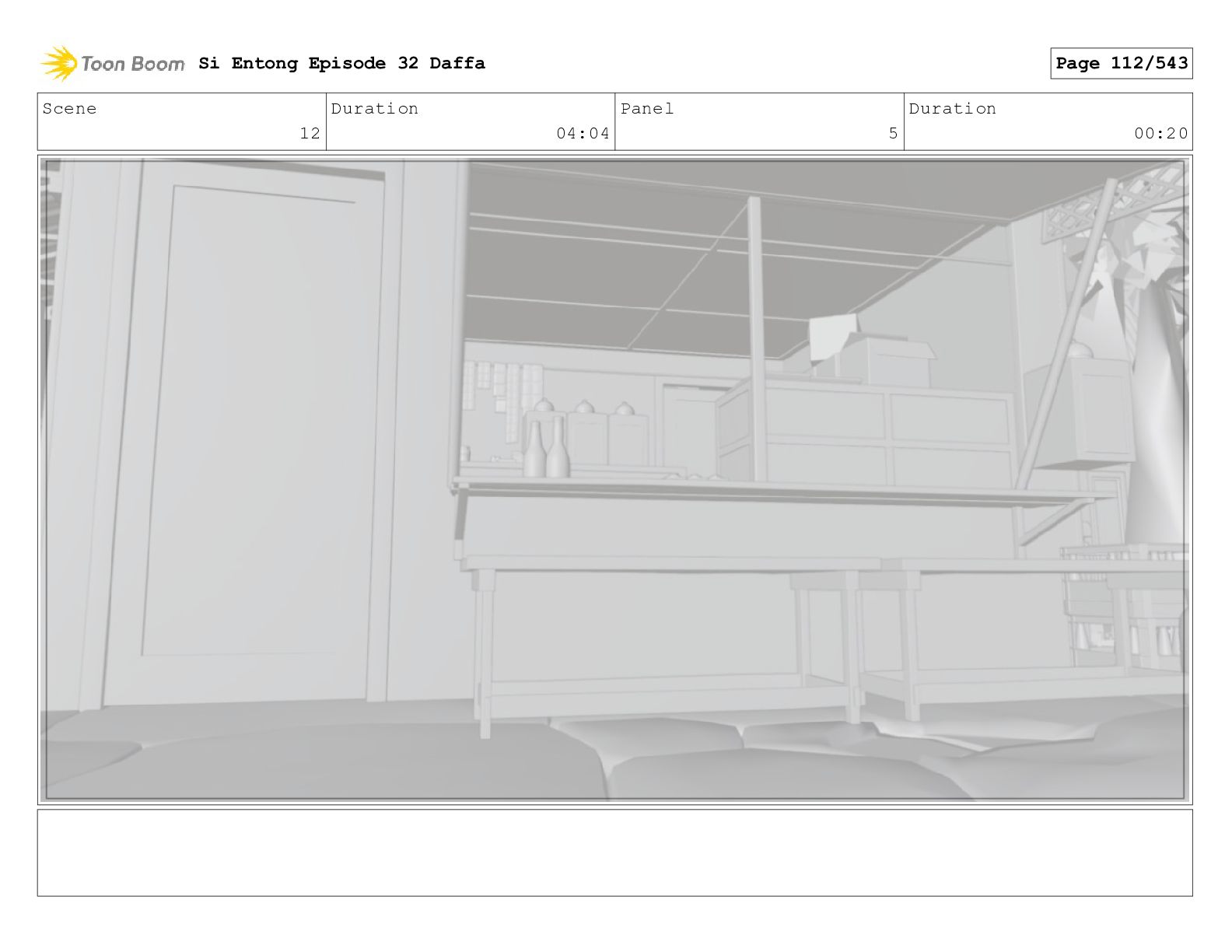This screenshot has height=952, width=1232.
Task: Click the Toon Boom logo
Action: click(x=113, y=63)
